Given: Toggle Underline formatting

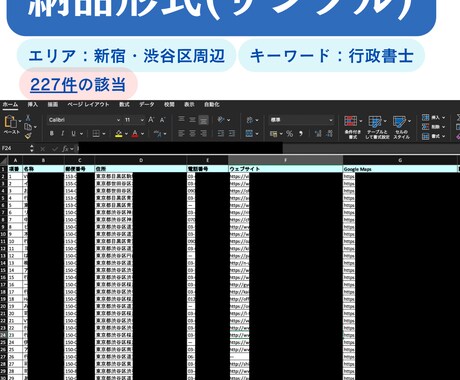Looking at the screenshot, I should pos(73,133).
